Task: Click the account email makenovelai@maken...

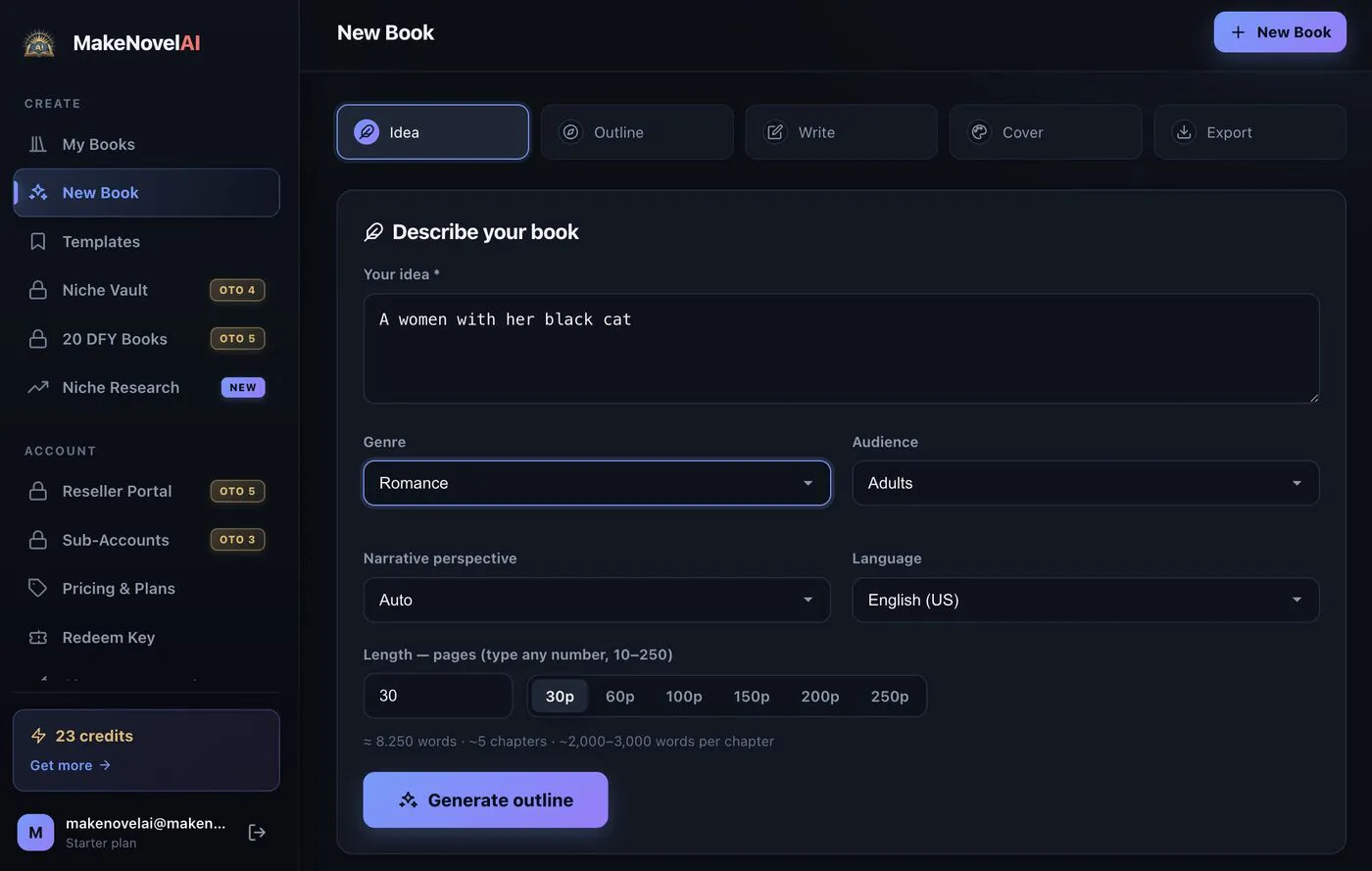Action: (x=145, y=823)
